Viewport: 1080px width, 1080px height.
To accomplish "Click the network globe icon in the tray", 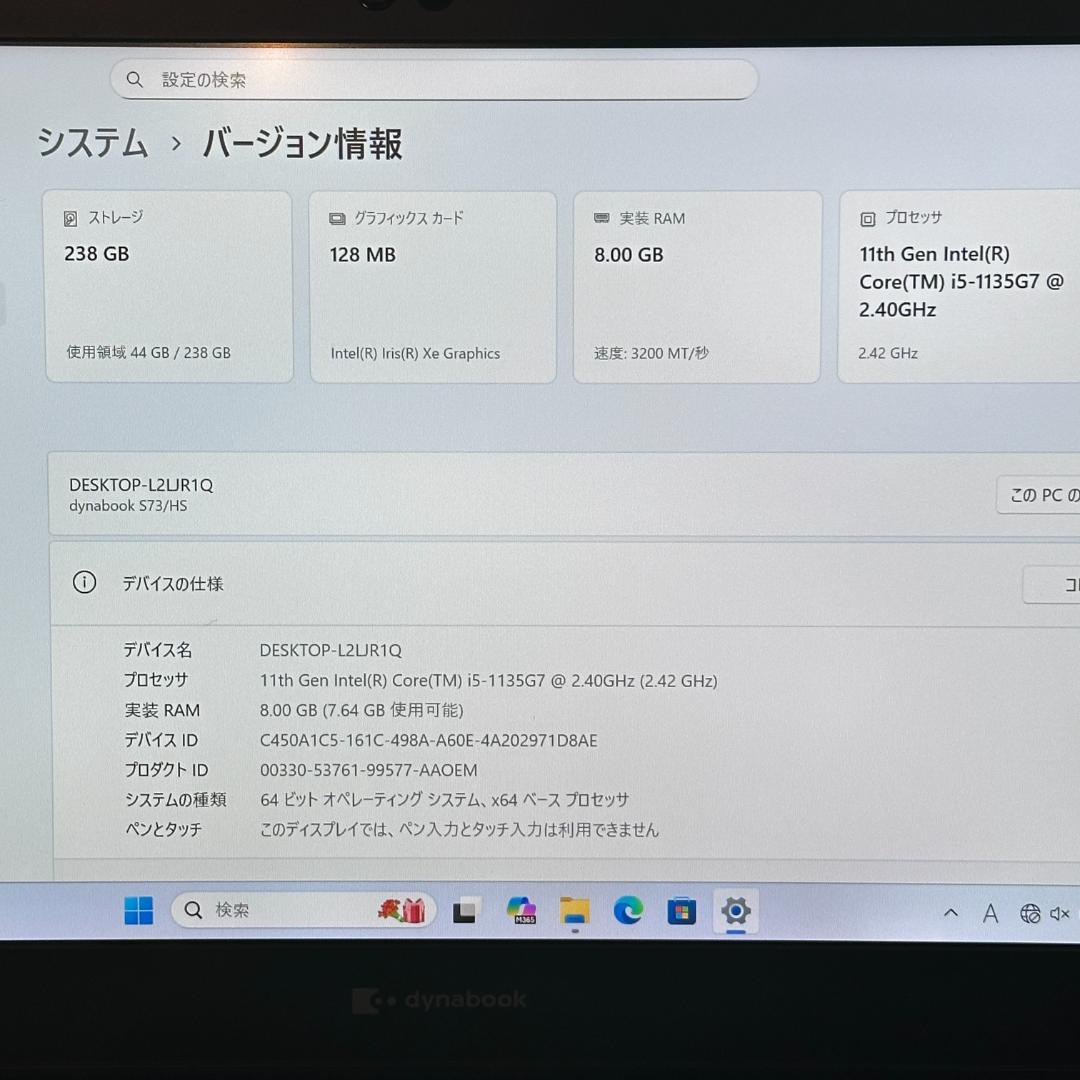I will tap(1029, 912).
